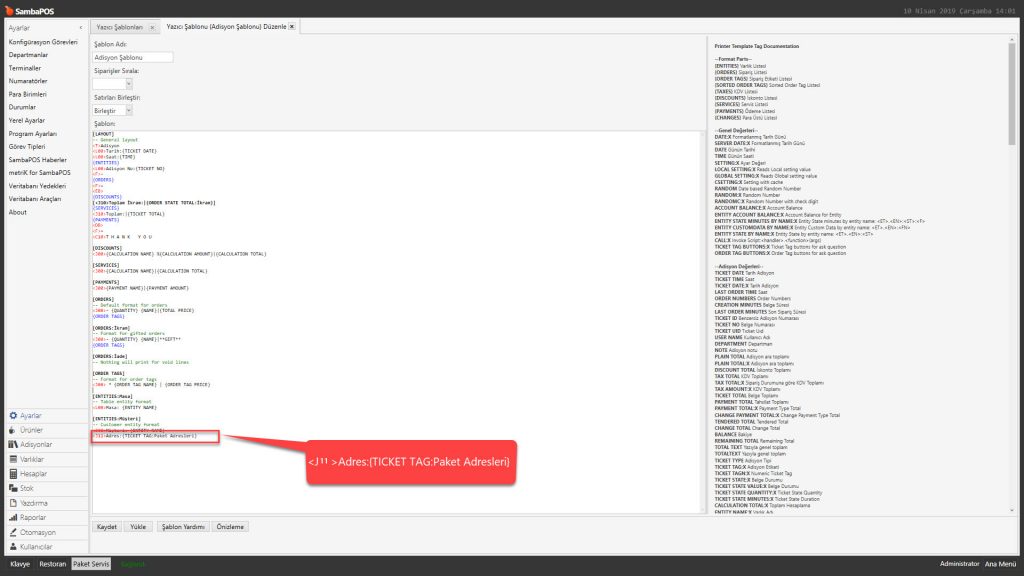Viewport: 1024px width, 576px height.
Task: Click the Önizleme button
Action: [229, 526]
